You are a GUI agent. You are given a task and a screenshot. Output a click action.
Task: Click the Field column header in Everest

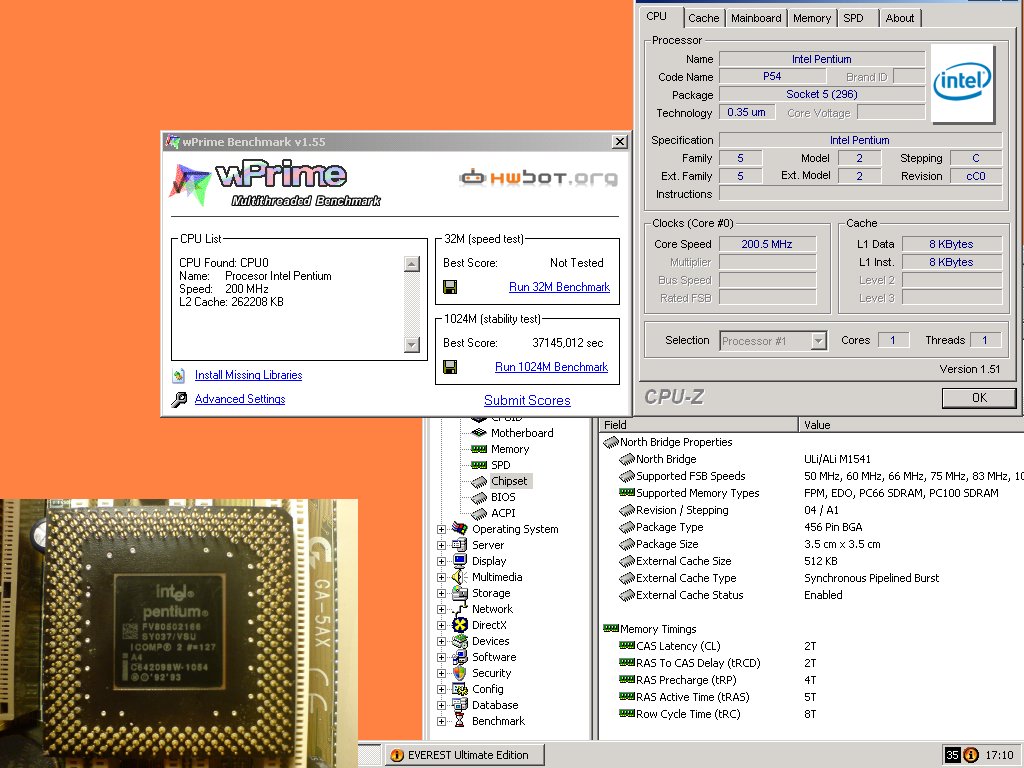click(698, 425)
